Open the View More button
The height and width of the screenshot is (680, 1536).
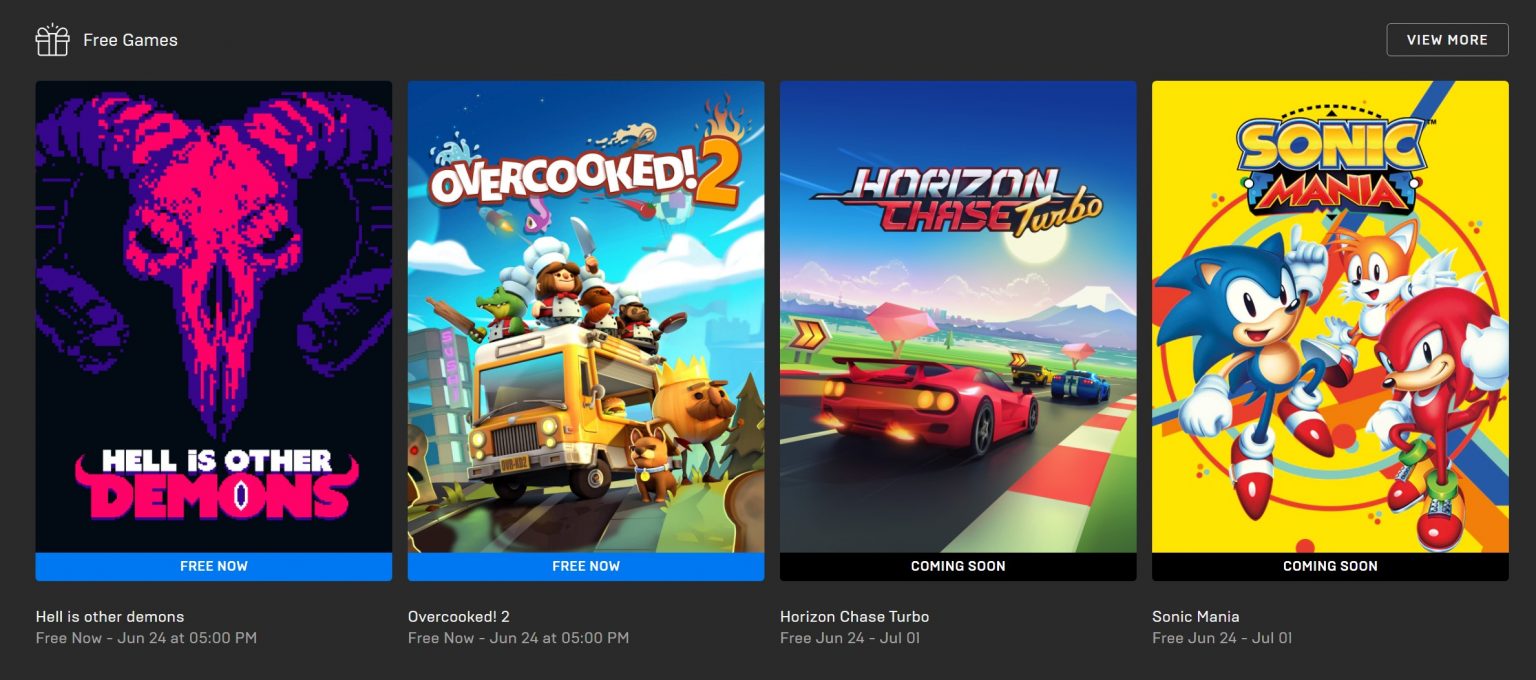1447,40
